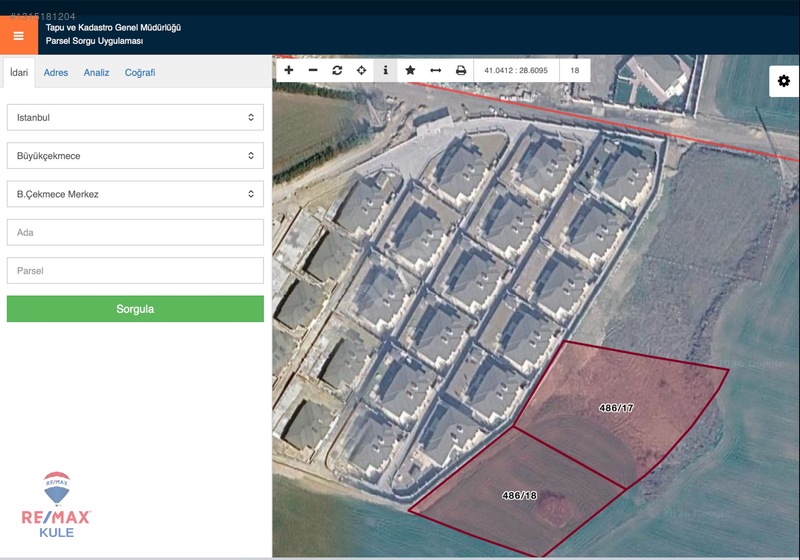The image size is (800, 560).
Task: Open the Büyükçekmece district dropdown
Action: [135, 156]
